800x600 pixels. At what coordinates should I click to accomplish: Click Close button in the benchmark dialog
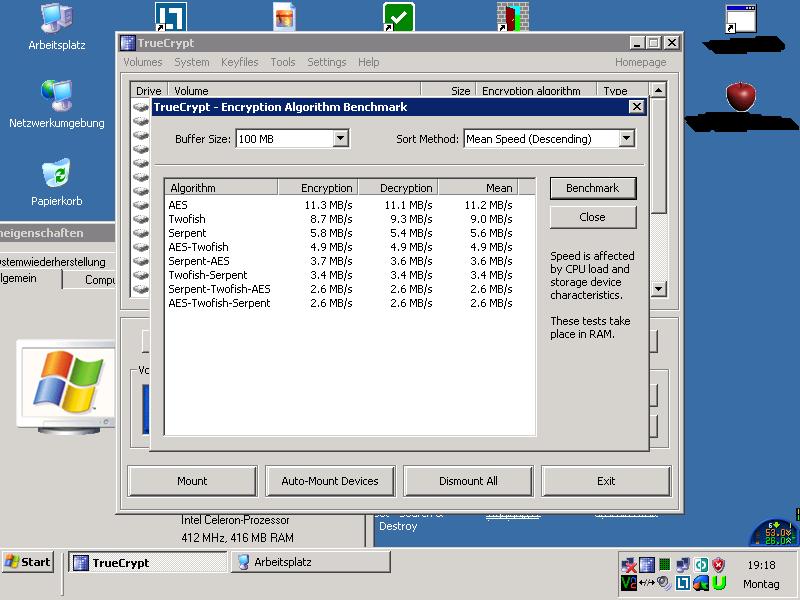(x=593, y=217)
